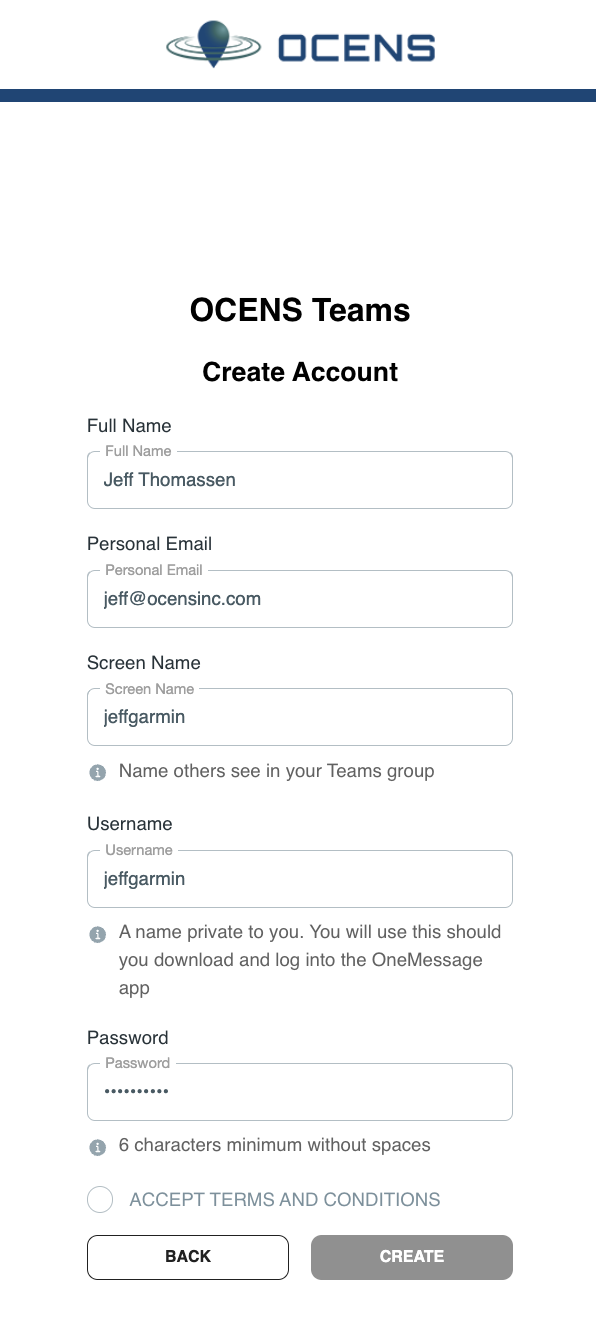Screen dimensions: 596x1328
Task: Click the Personal Email label above field
Action: tap(150, 544)
